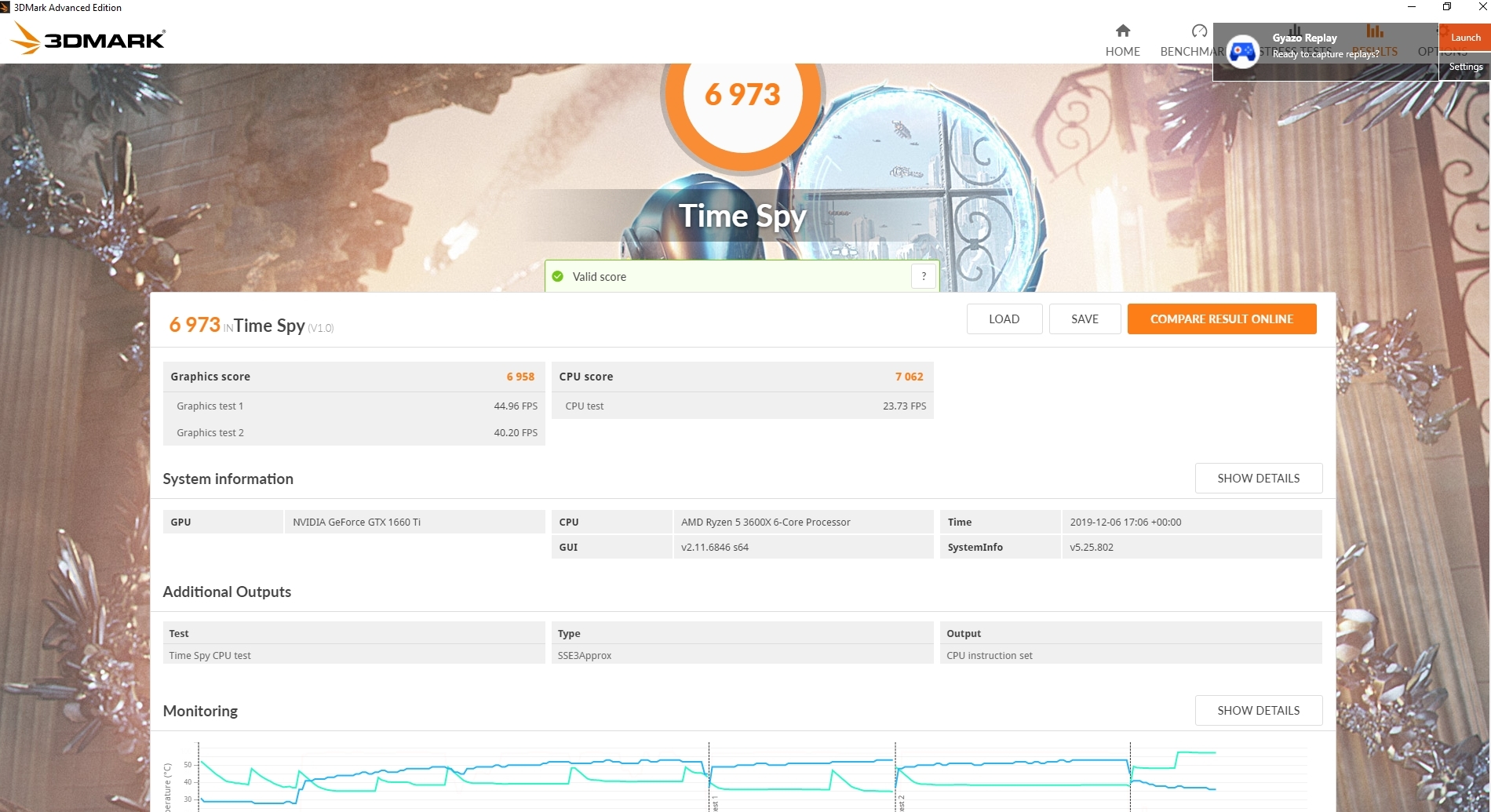The width and height of the screenshot is (1491, 812).
Task: Show details for Monitoring section
Action: [1259, 710]
